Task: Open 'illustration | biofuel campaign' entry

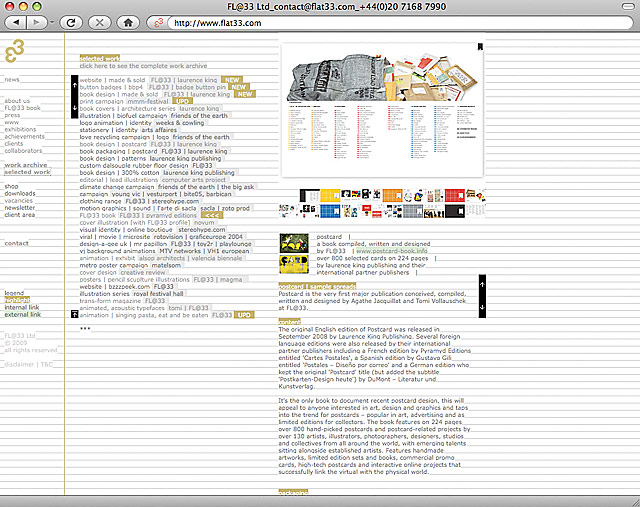Action: pos(153,116)
